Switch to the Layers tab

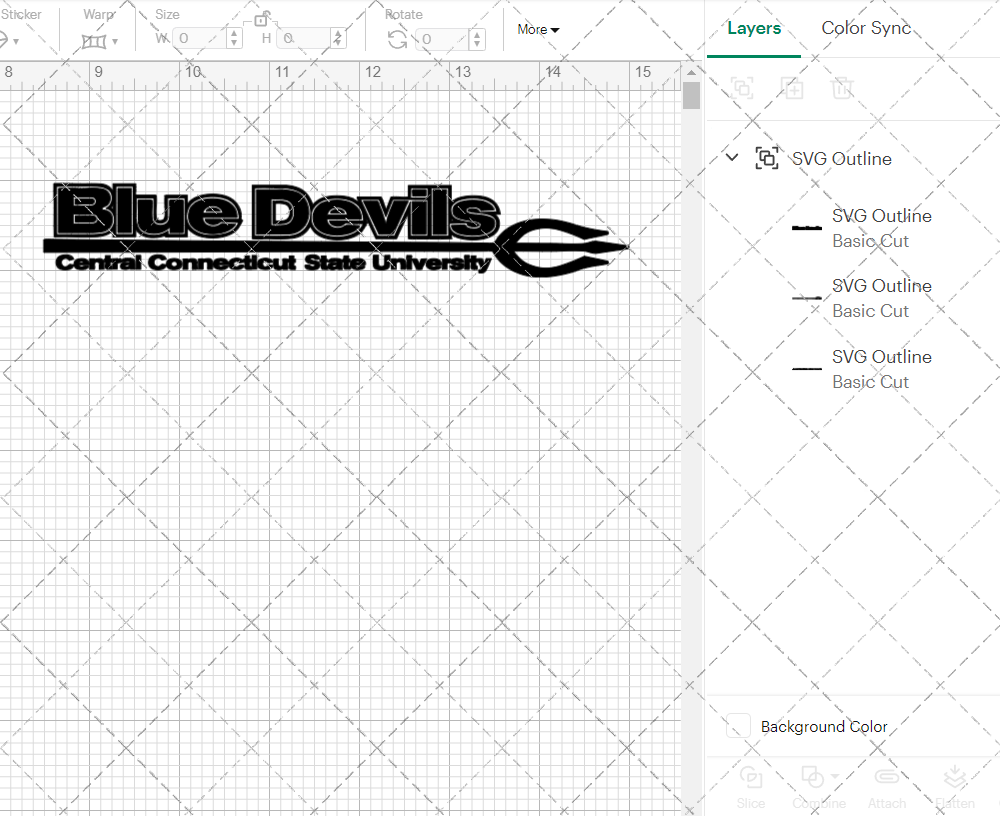(754, 28)
